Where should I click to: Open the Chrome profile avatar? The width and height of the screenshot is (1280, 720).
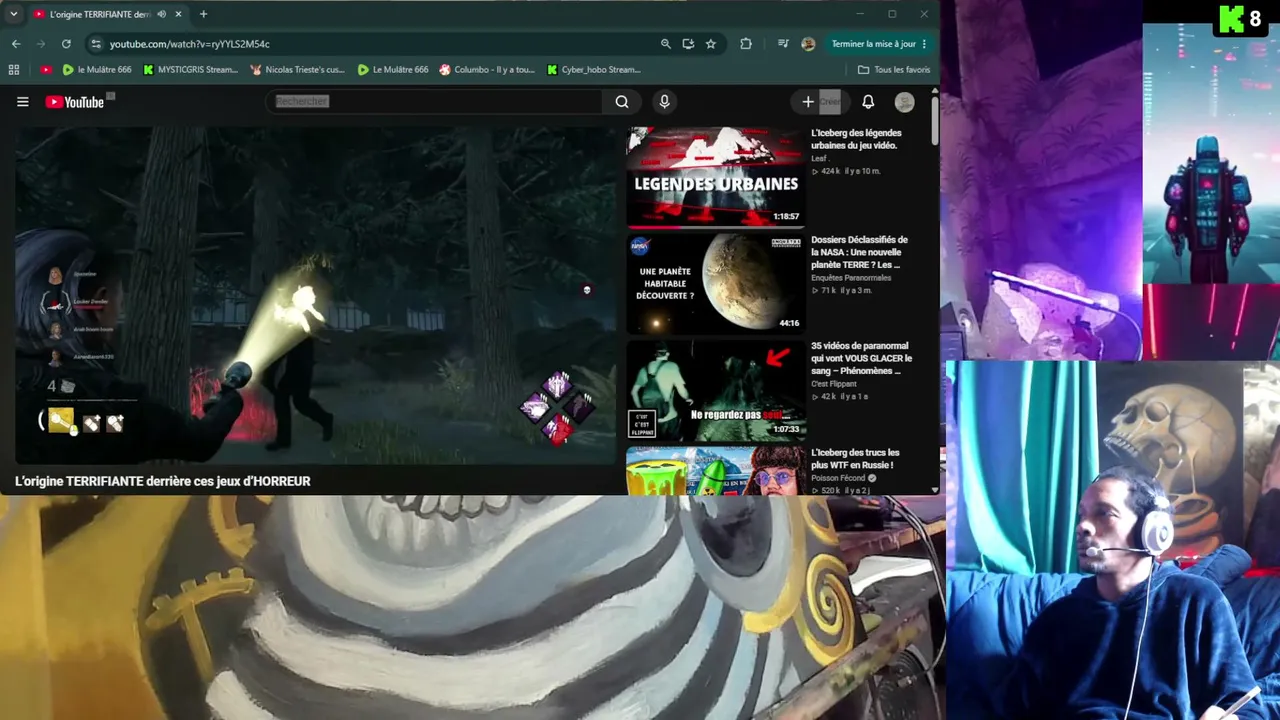click(808, 44)
